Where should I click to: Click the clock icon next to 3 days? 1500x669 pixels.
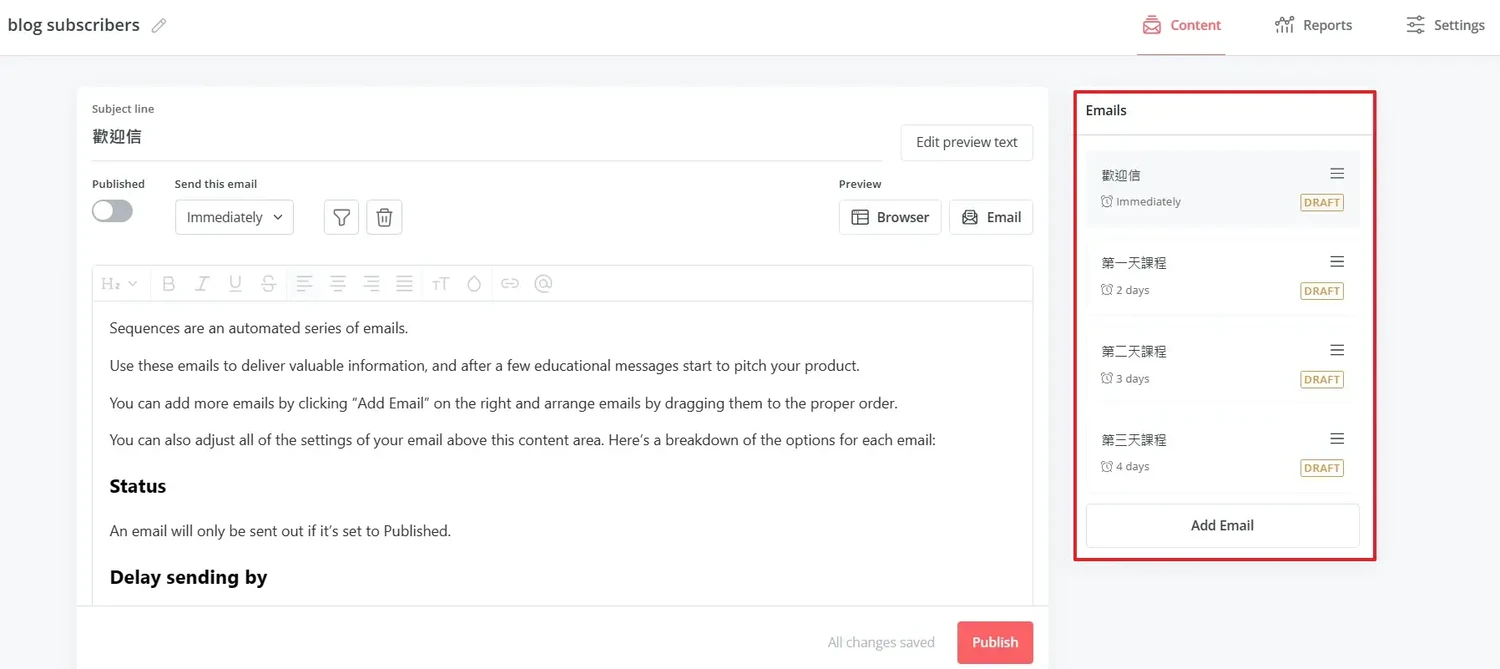(x=1107, y=378)
